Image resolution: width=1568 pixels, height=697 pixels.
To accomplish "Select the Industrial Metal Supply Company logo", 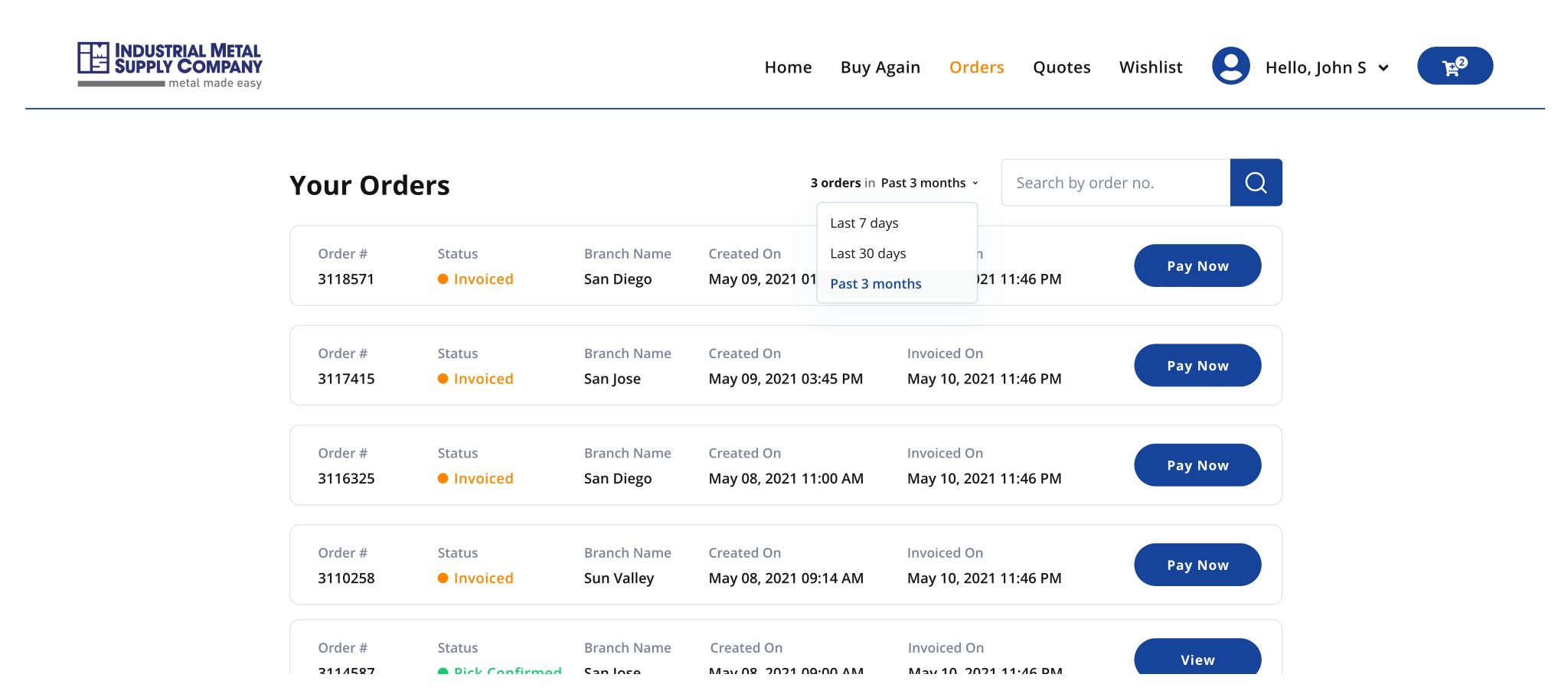I will point(170,64).
